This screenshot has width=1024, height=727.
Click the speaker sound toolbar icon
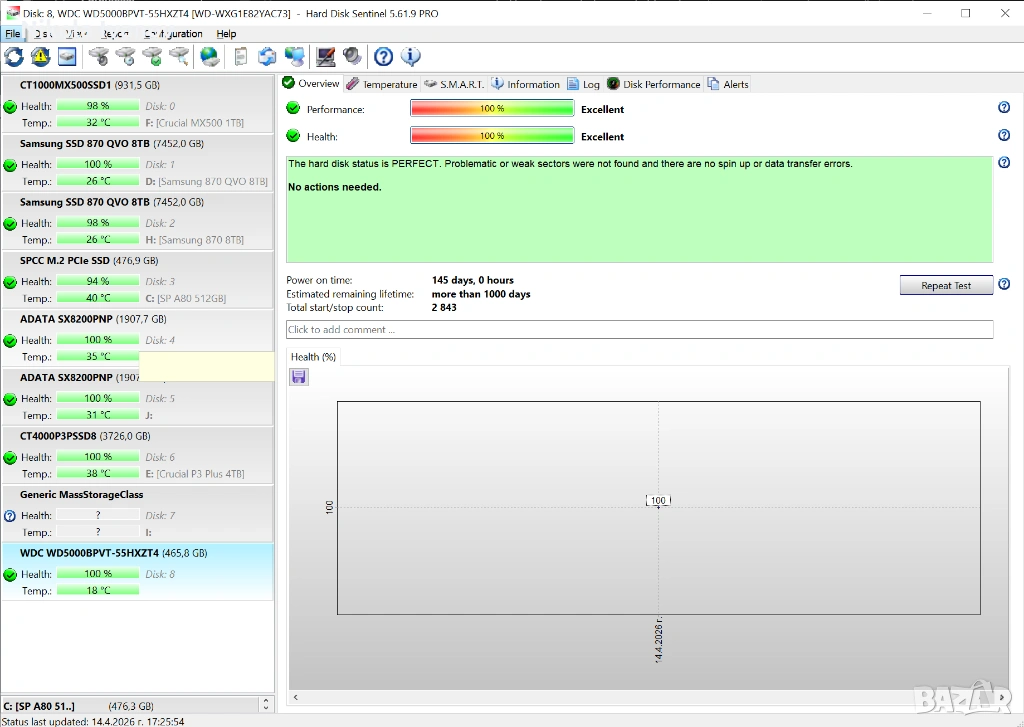pos(352,57)
